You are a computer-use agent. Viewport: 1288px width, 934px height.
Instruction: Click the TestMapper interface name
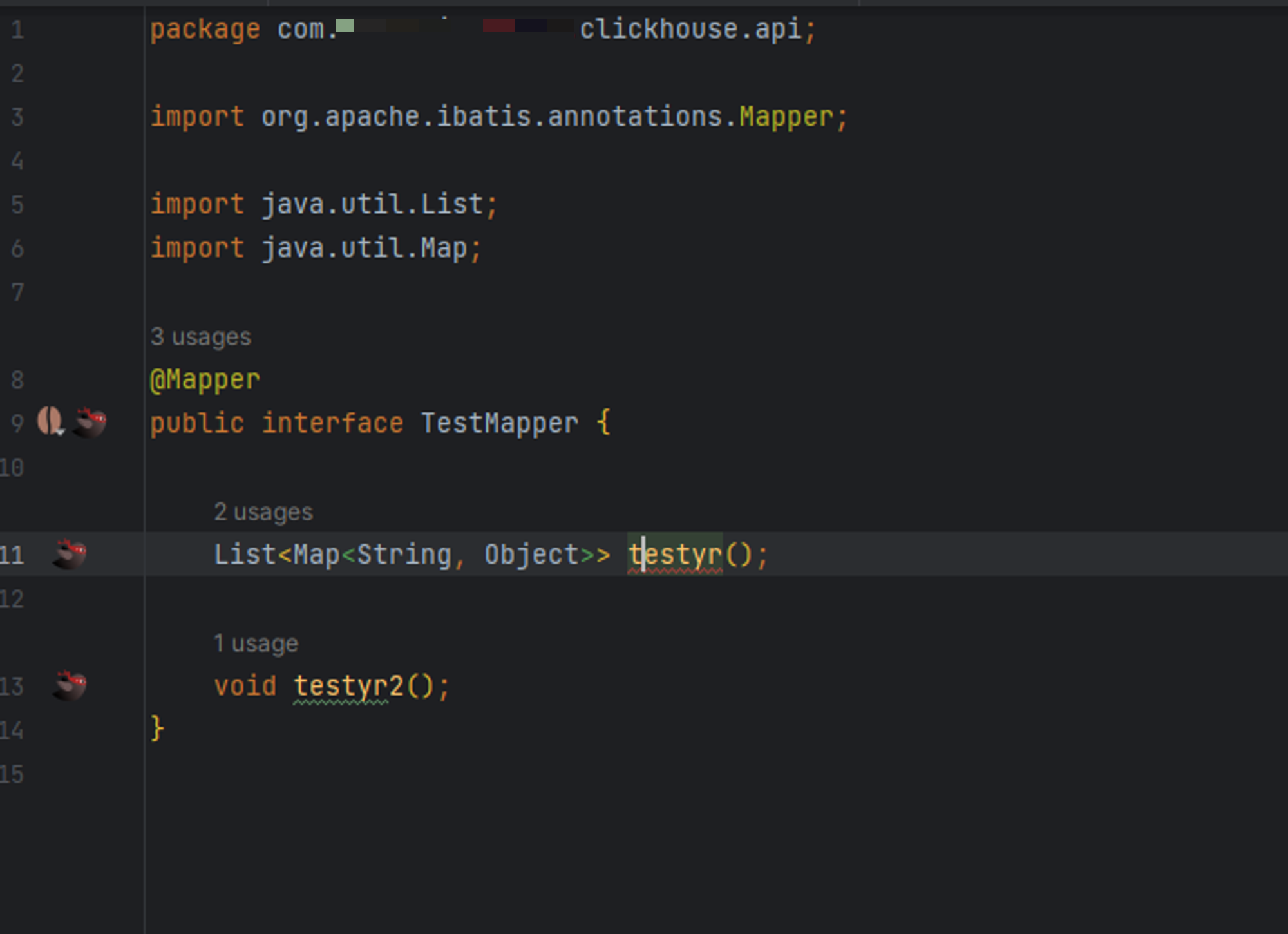499,423
